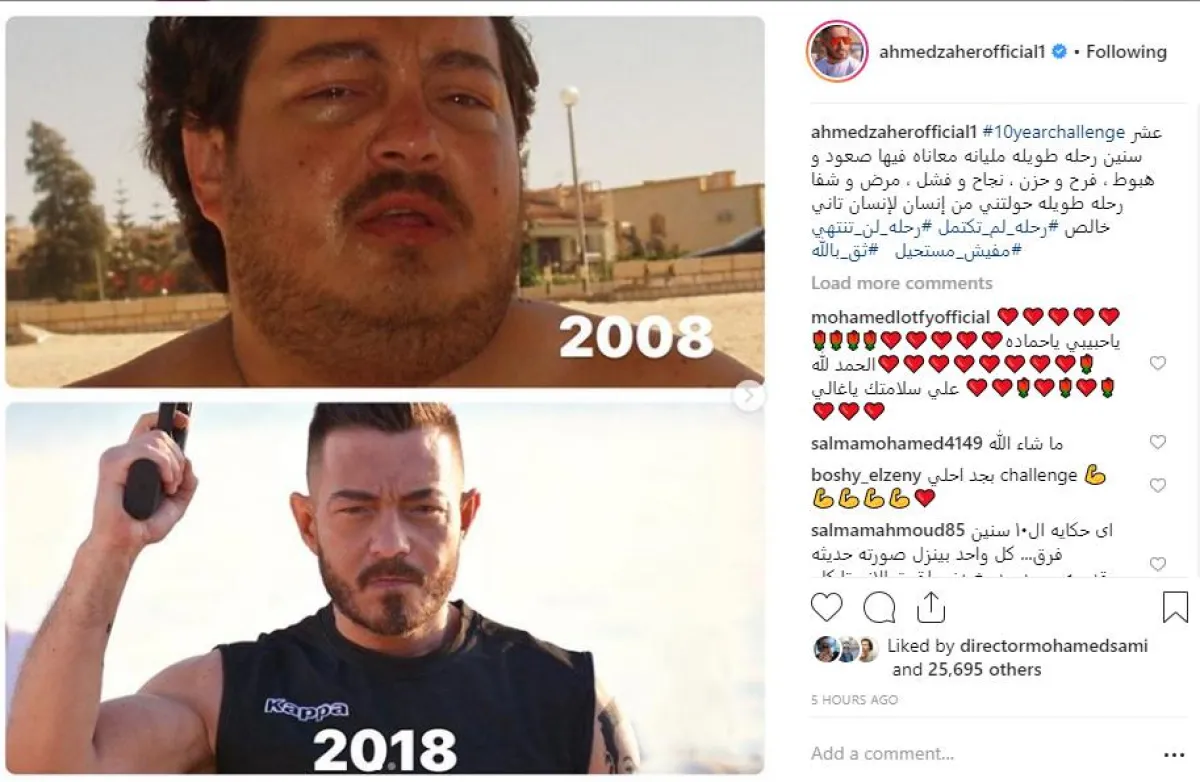Toggle the Following status button

pyautogui.click(x=1126, y=52)
